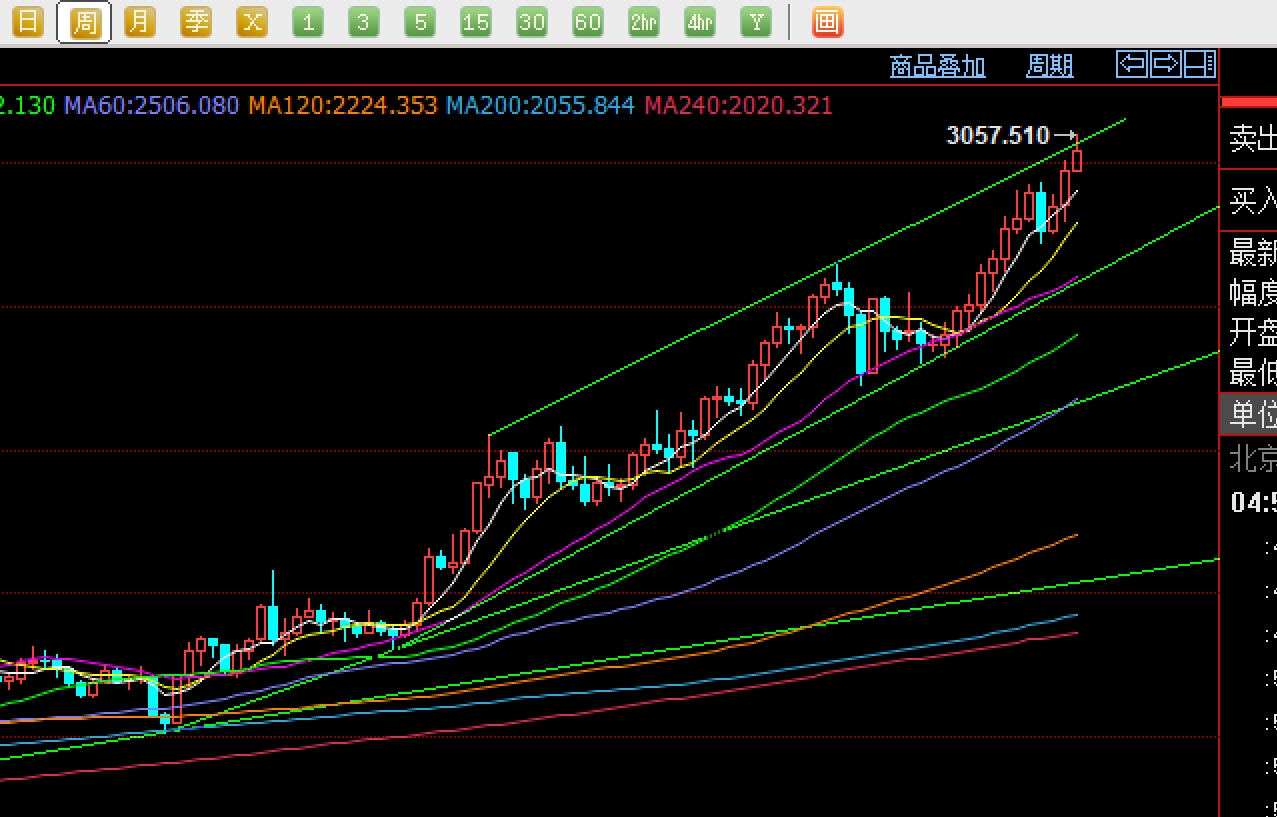The height and width of the screenshot is (817, 1277).
Task: Switch to the 30-minute chart
Action: pos(532,22)
